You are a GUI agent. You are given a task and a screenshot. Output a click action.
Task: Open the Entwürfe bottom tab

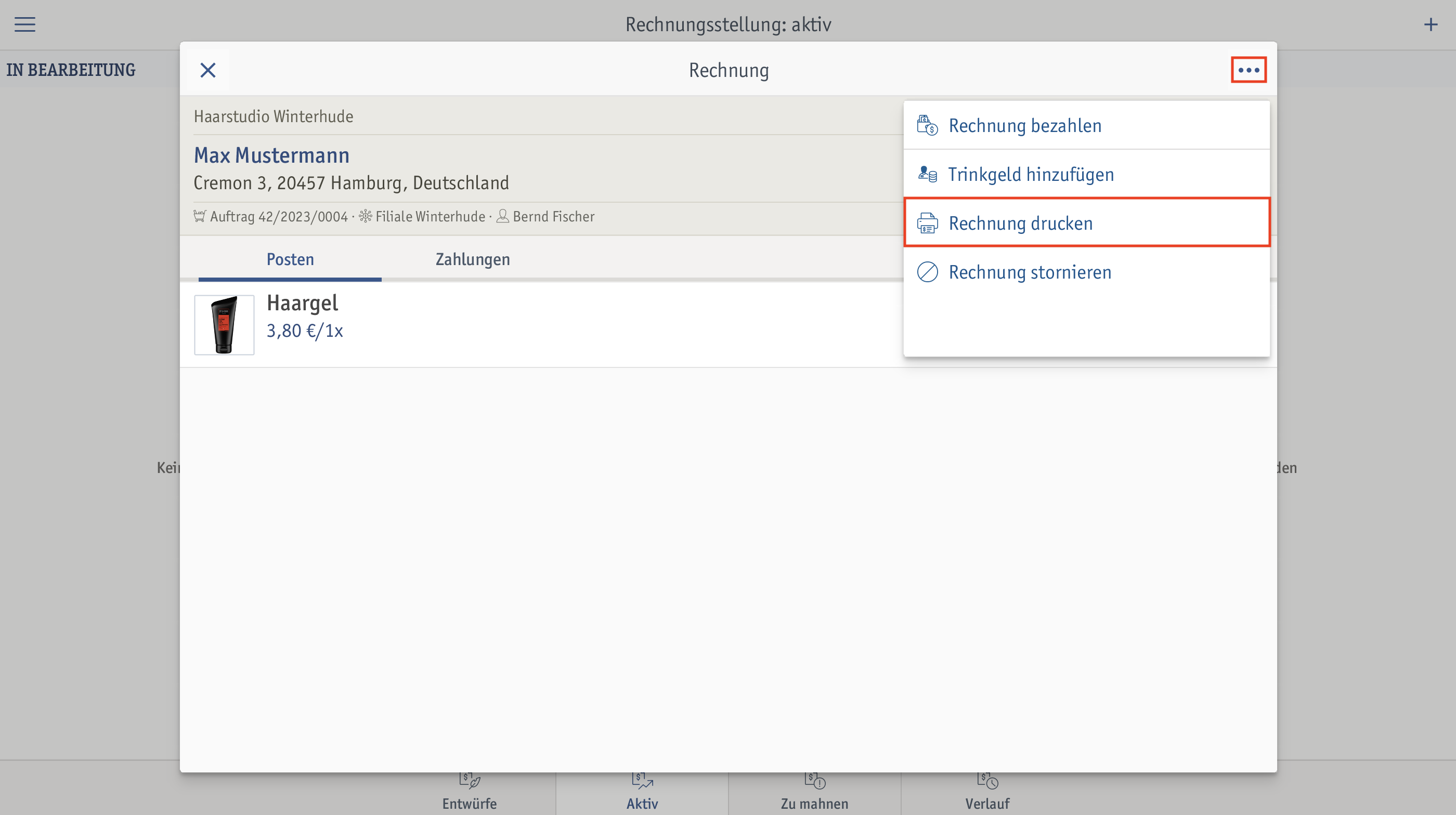click(x=469, y=793)
